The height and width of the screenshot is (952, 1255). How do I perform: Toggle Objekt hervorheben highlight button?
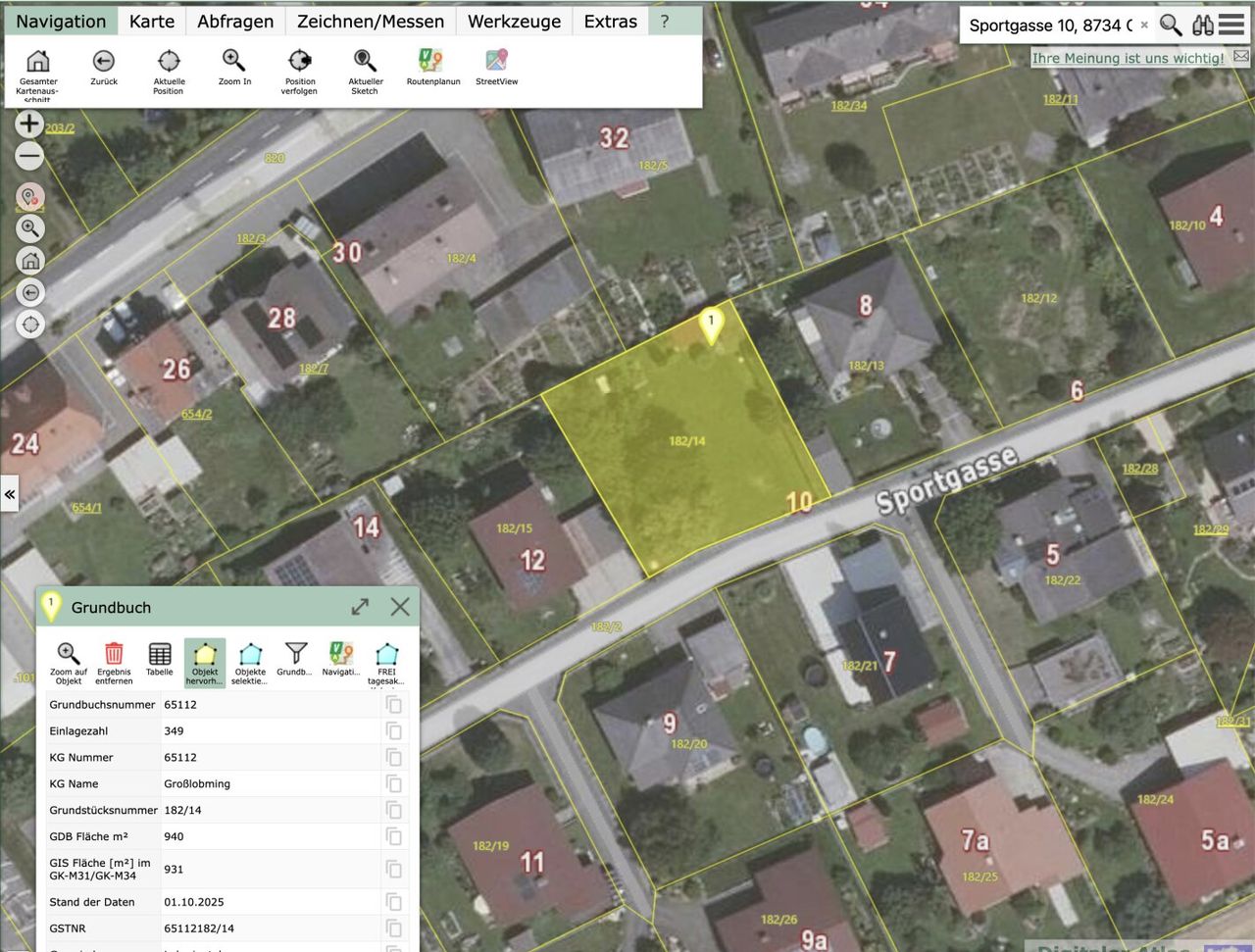(205, 654)
